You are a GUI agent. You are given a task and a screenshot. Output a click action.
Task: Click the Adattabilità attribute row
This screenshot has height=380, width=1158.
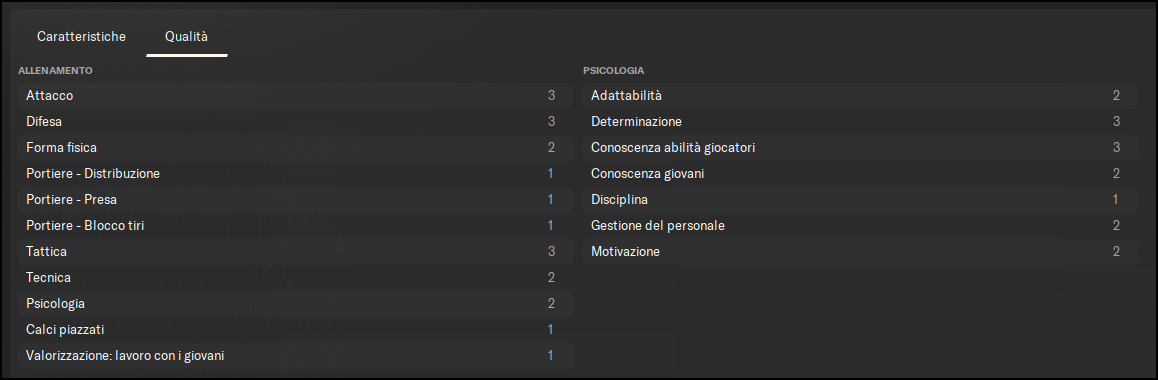point(860,96)
